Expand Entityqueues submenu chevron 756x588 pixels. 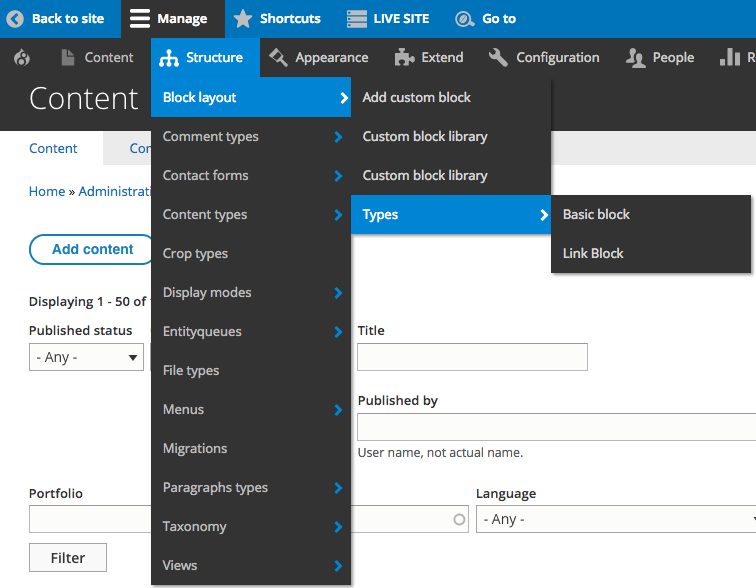click(338, 332)
